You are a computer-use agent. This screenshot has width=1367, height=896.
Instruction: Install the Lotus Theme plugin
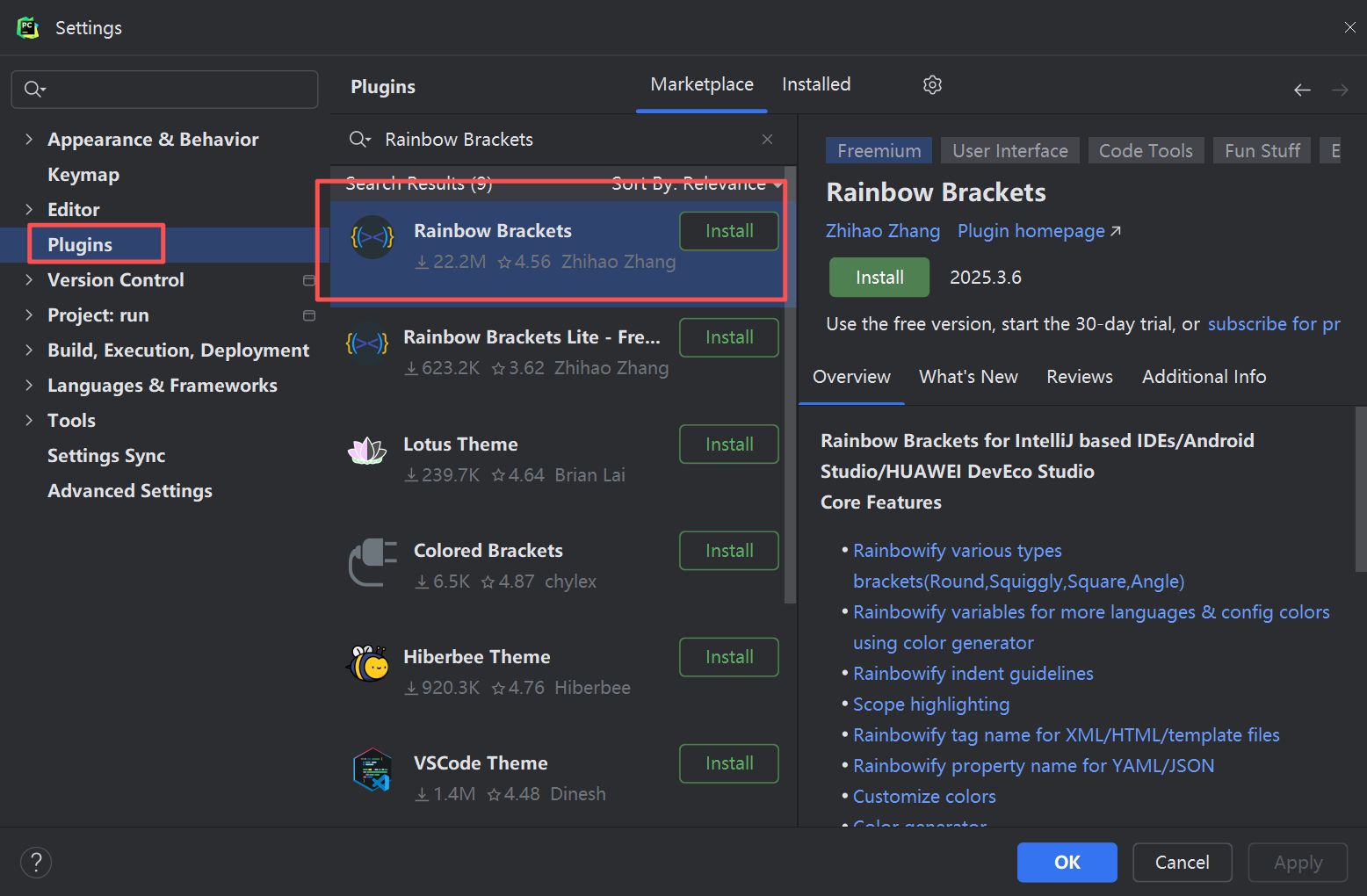click(729, 444)
